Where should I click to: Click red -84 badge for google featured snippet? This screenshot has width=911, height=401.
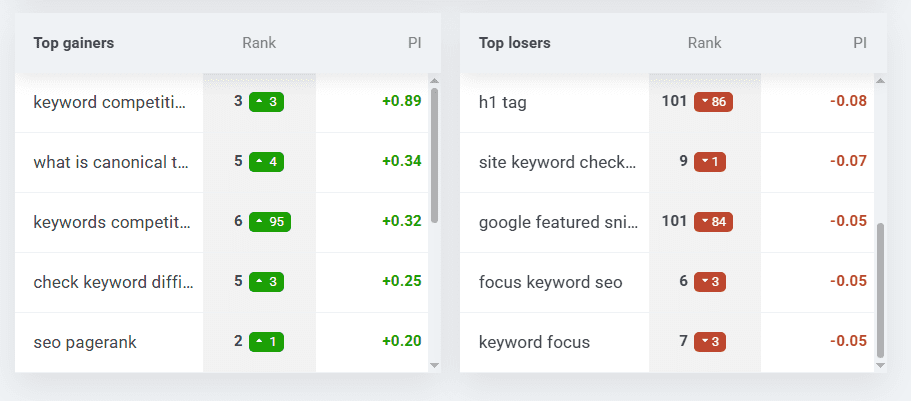pos(712,221)
